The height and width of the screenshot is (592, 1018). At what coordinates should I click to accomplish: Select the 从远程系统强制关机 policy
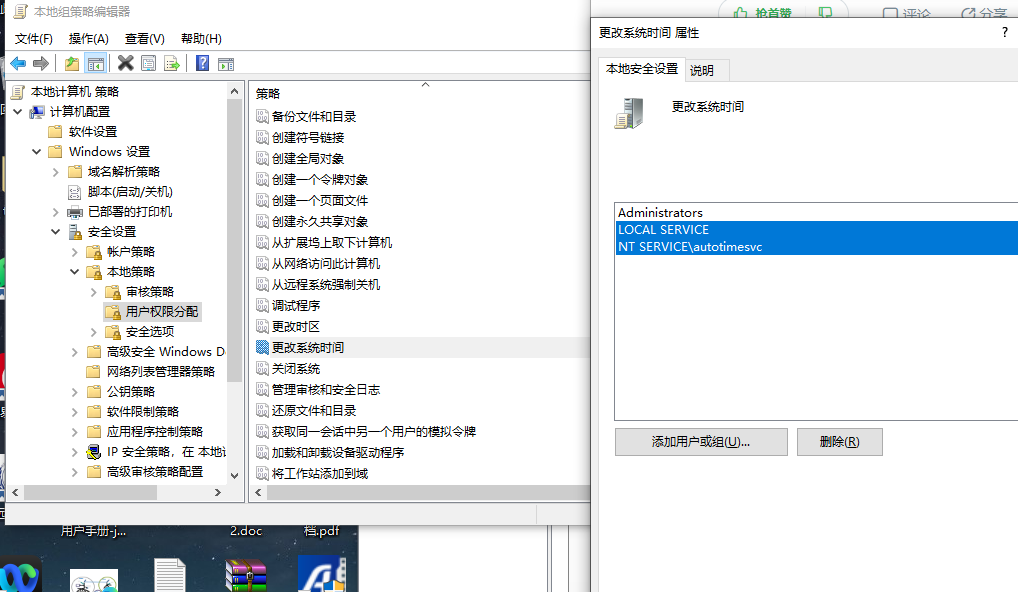tap(326, 284)
